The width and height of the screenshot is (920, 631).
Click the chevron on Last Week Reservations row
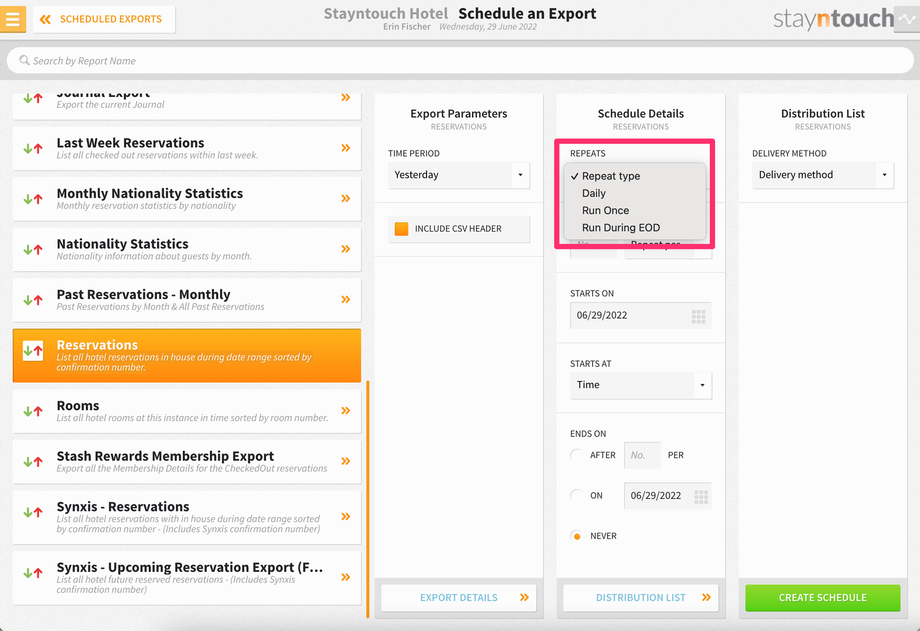pyautogui.click(x=346, y=148)
